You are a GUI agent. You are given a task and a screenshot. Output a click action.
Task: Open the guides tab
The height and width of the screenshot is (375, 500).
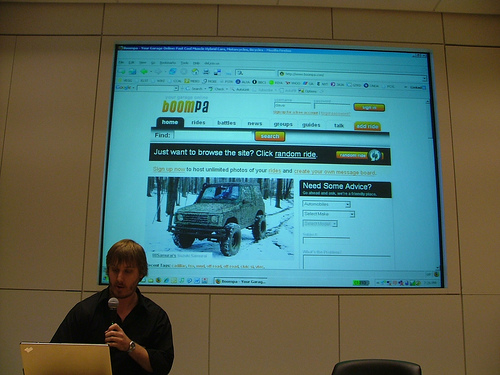[311, 125]
